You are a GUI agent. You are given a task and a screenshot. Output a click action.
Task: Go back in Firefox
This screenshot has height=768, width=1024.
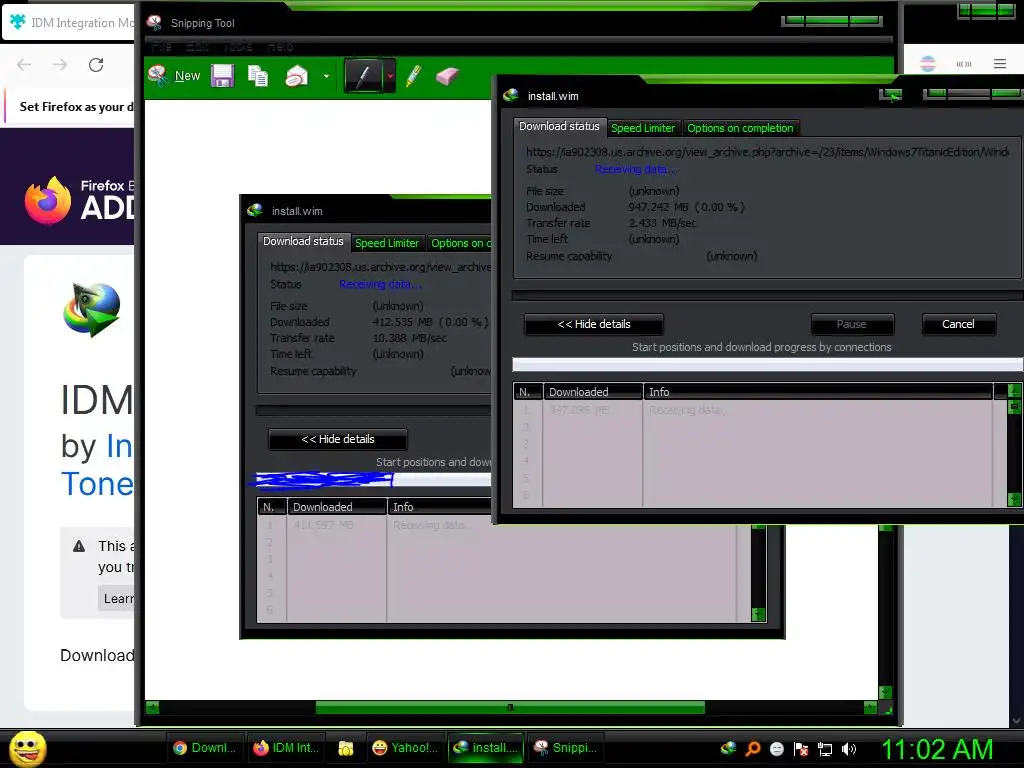click(x=24, y=65)
